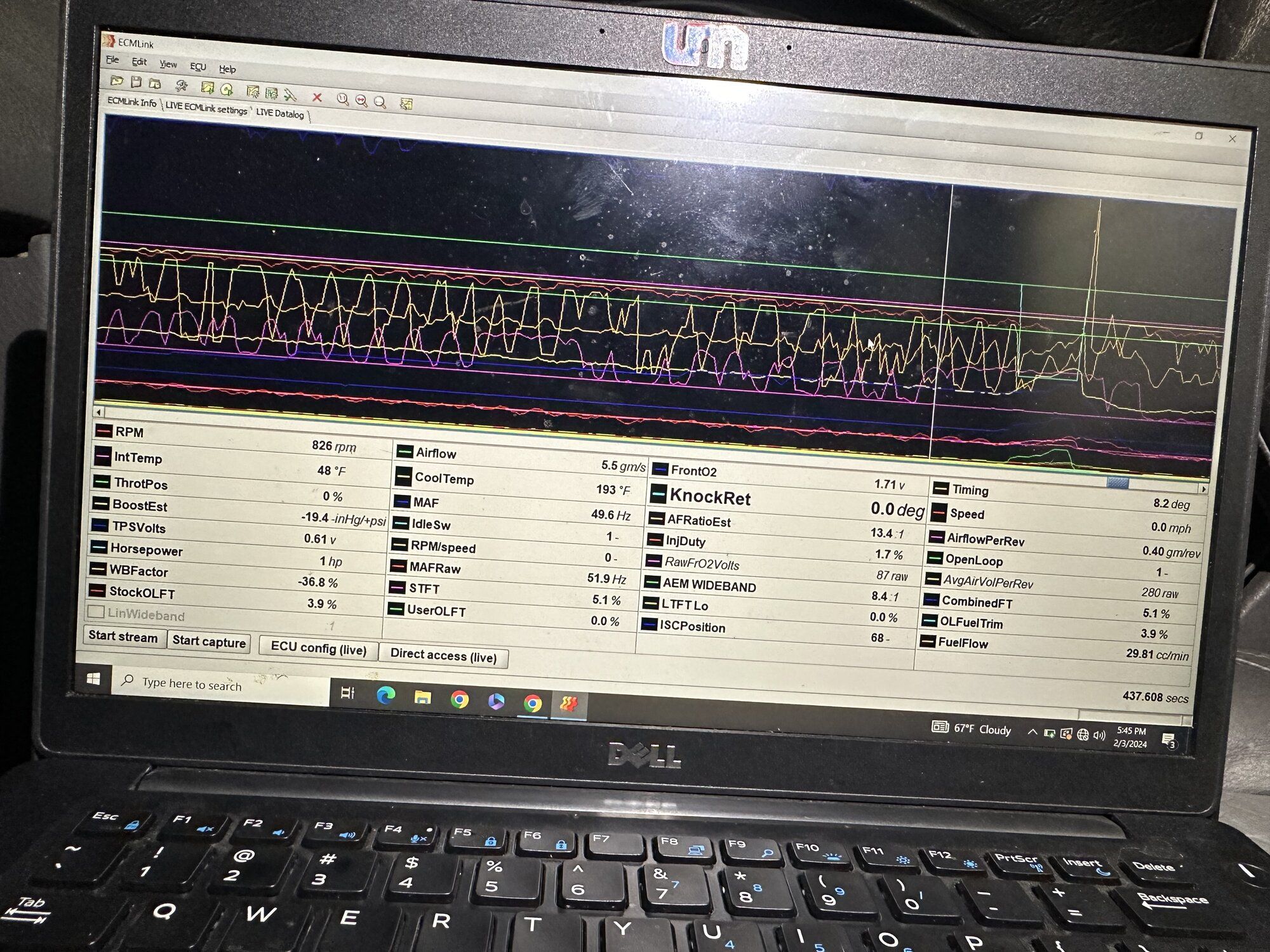Open ECU config (live)

pos(318,648)
